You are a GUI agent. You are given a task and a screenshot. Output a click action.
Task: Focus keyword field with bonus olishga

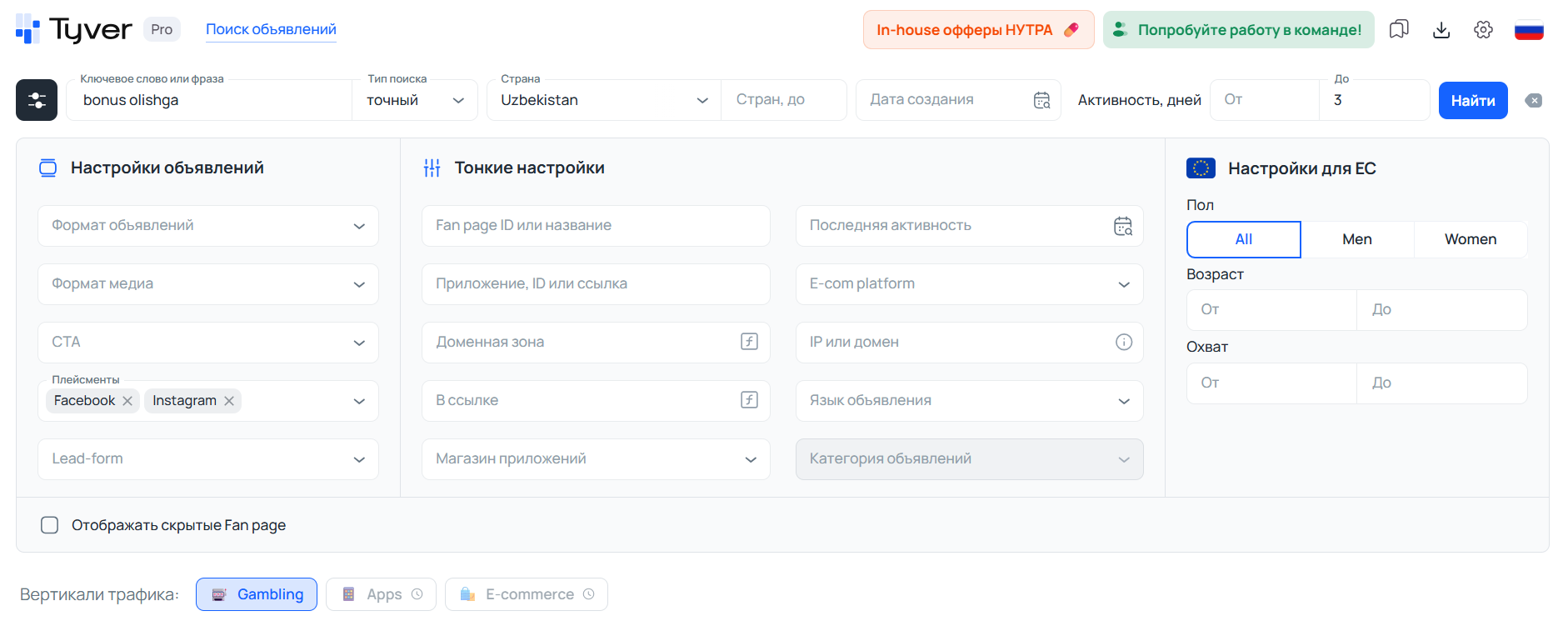(209, 100)
